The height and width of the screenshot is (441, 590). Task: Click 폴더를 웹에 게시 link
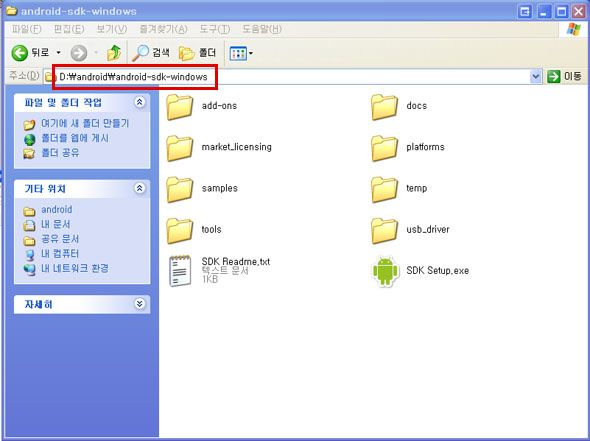75,138
